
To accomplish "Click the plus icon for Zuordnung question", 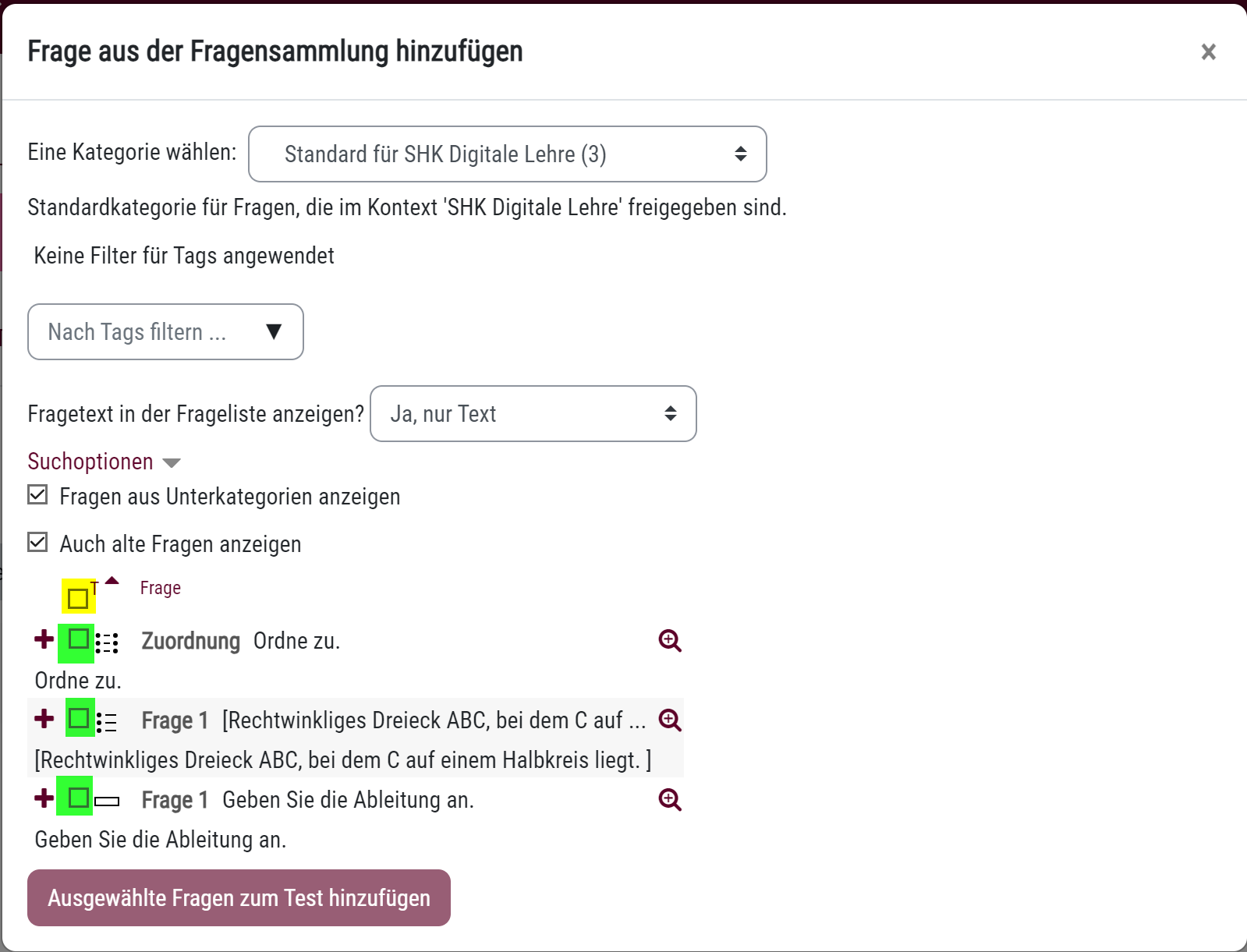I will [x=44, y=640].
